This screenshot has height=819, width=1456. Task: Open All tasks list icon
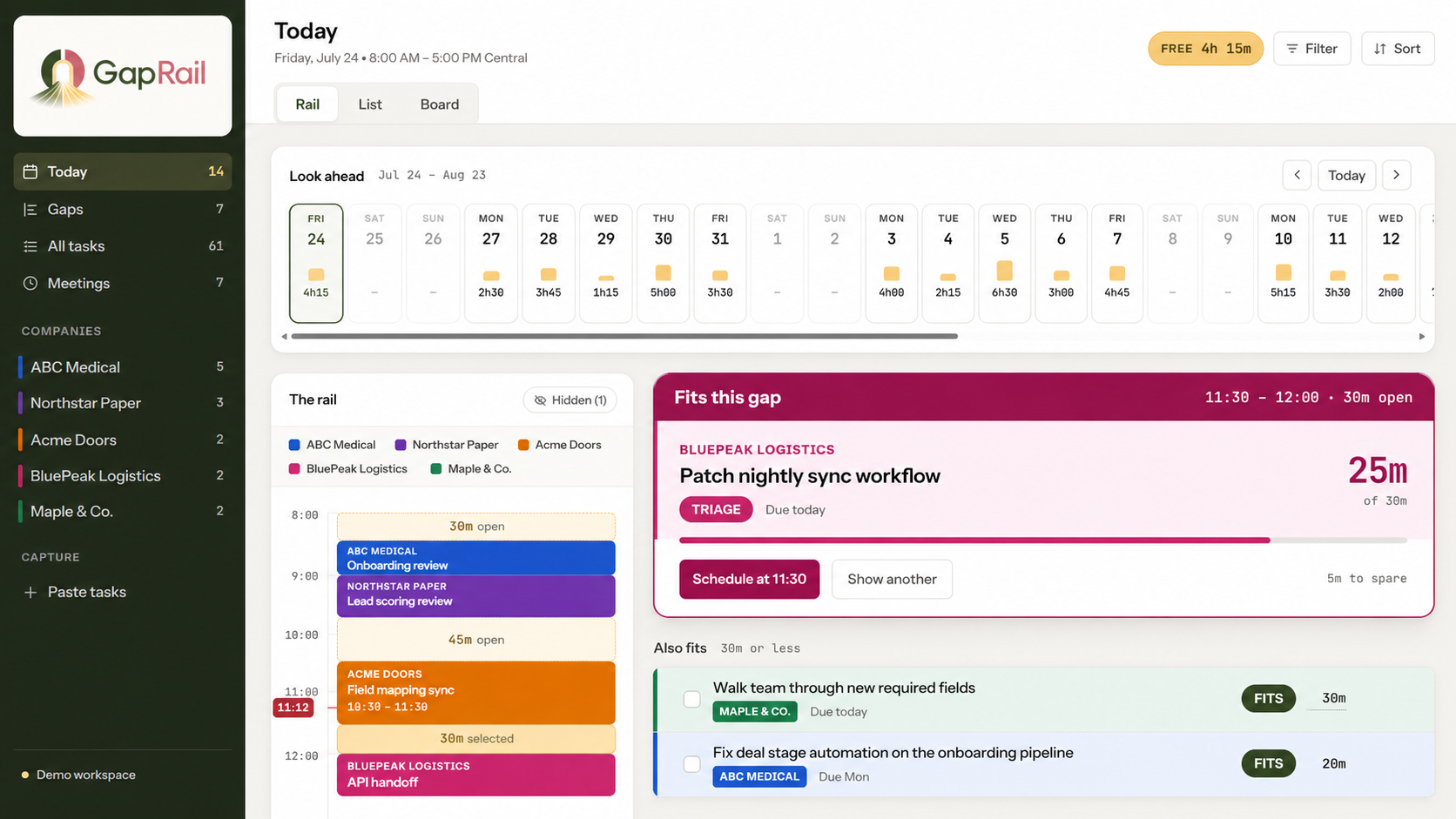pos(30,246)
